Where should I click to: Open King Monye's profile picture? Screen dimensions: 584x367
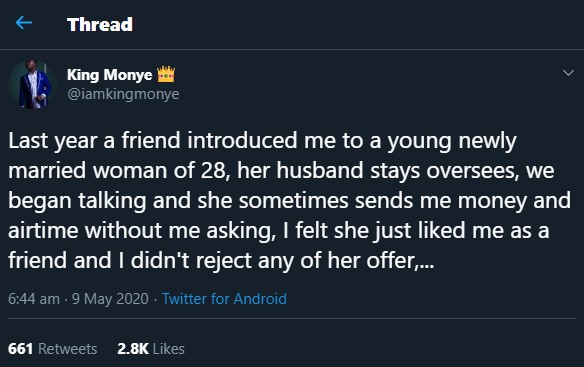[x=32, y=84]
